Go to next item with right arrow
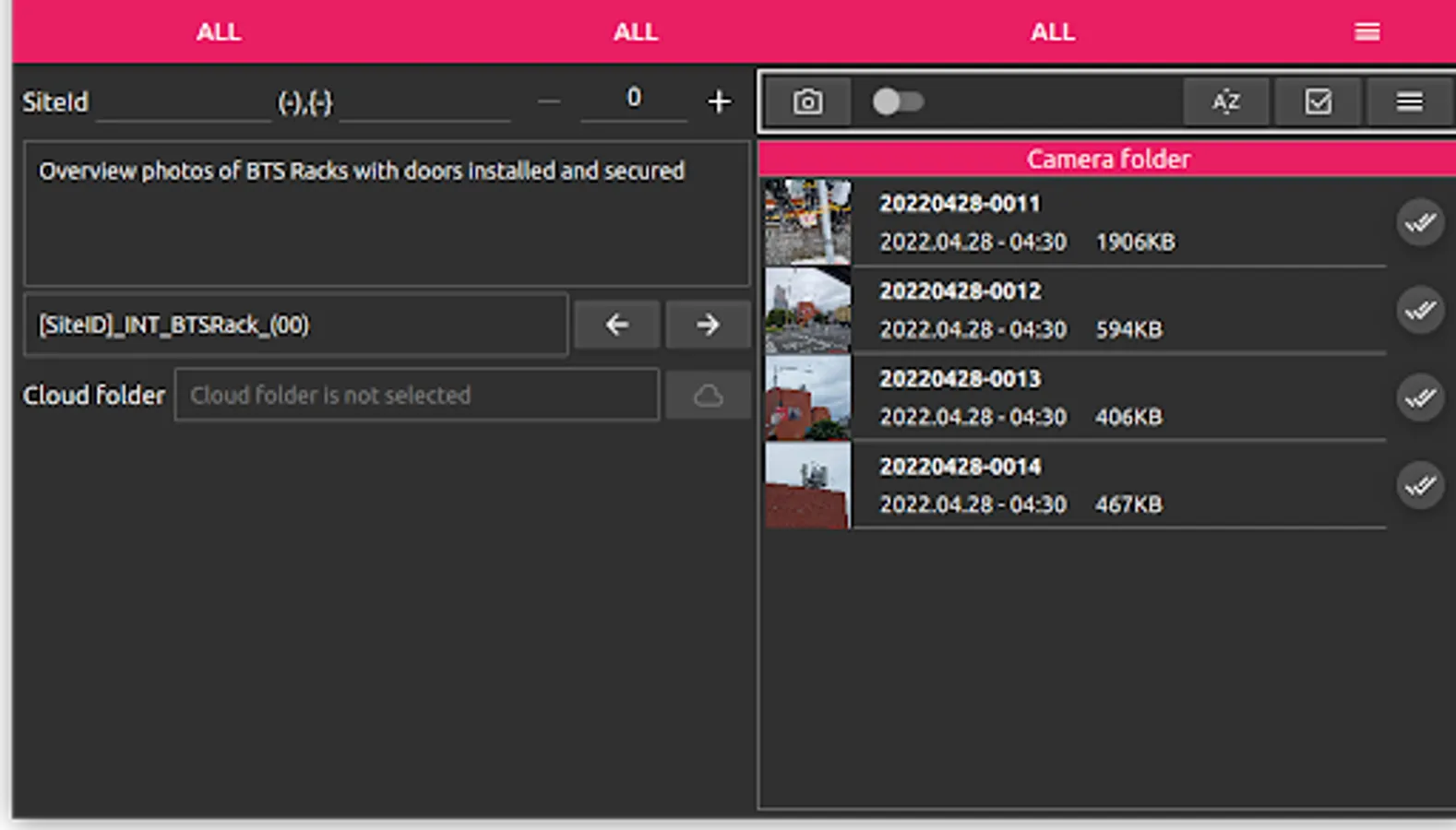Viewport: 1456px width, 830px height. click(708, 325)
